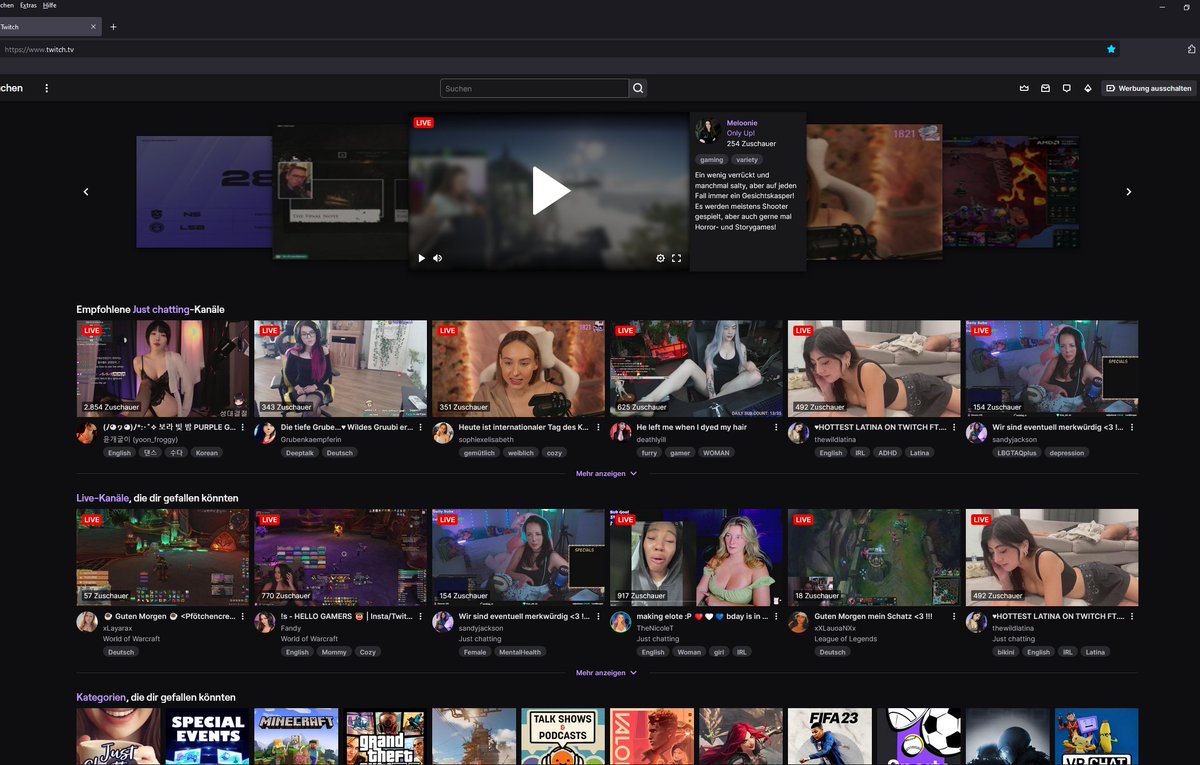Click Werbung ausschalten button
Image resolution: width=1200 pixels, height=765 pixels.
coord(1149,88)
